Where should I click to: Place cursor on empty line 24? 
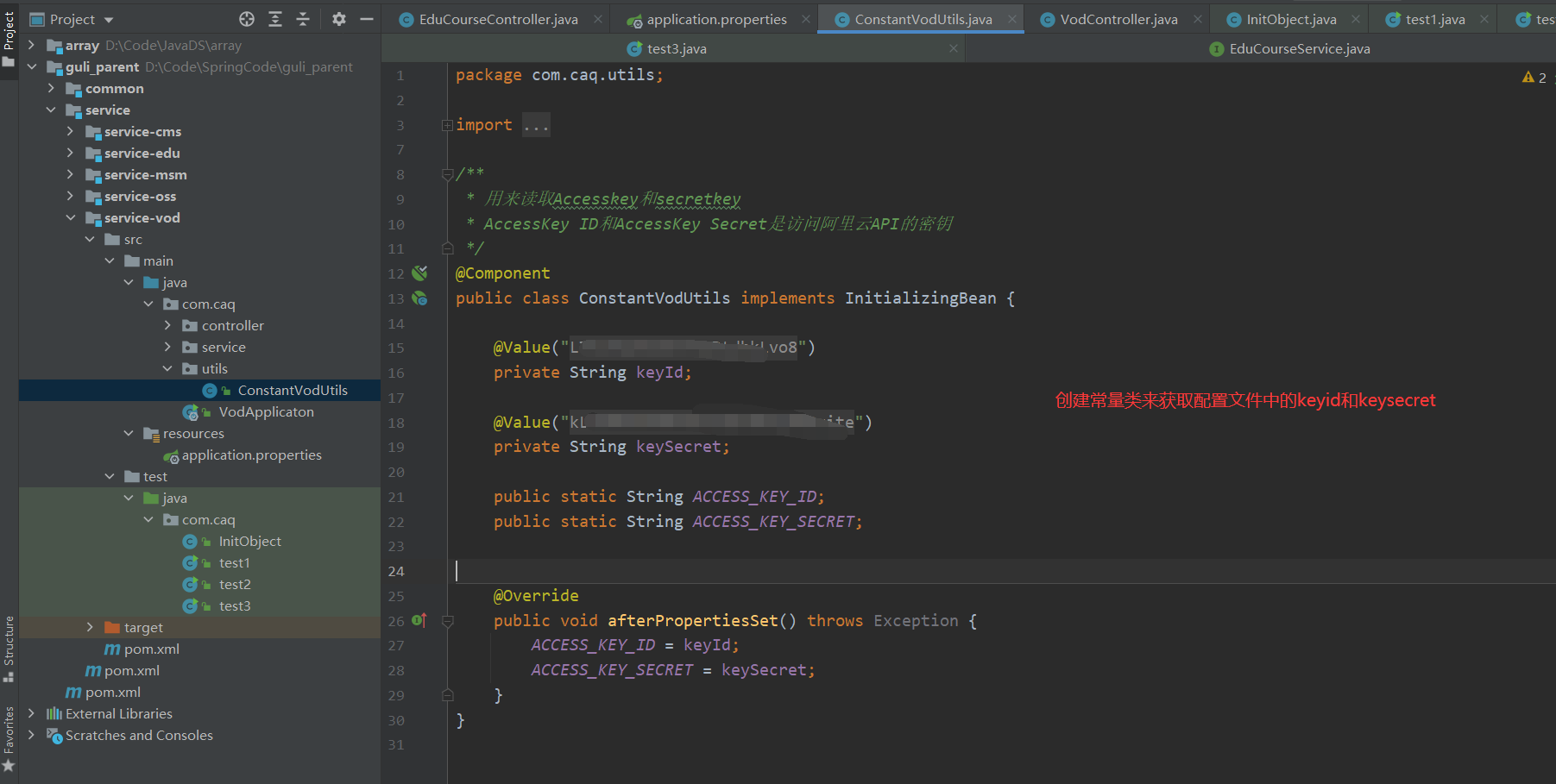pos(1001,571)
